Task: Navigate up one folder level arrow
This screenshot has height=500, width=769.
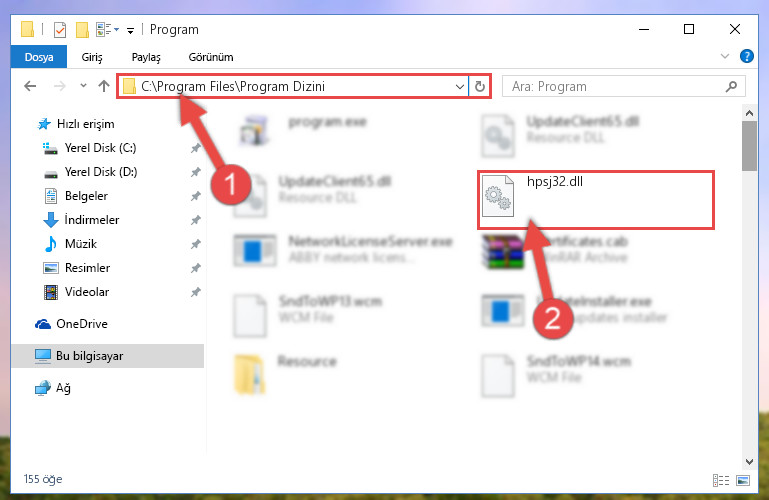Action: click(x=103, y=86)
